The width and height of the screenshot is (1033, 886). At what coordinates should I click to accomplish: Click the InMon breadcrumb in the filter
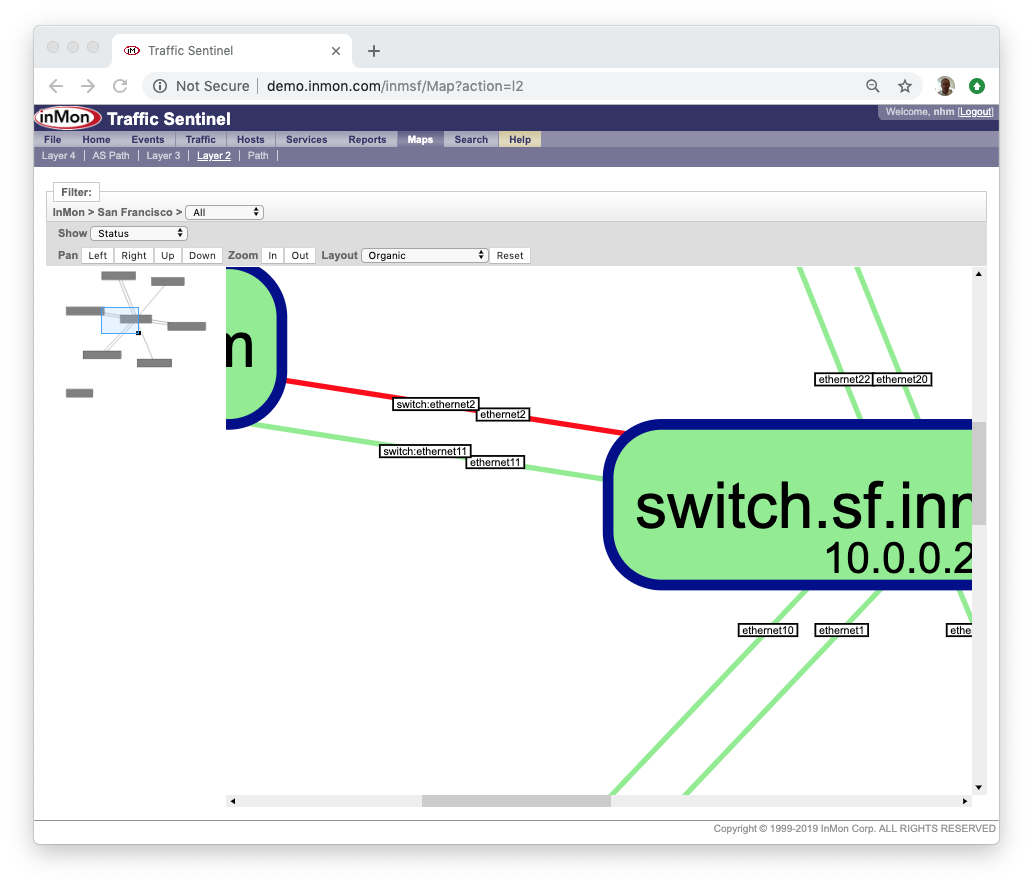[69, 212]
